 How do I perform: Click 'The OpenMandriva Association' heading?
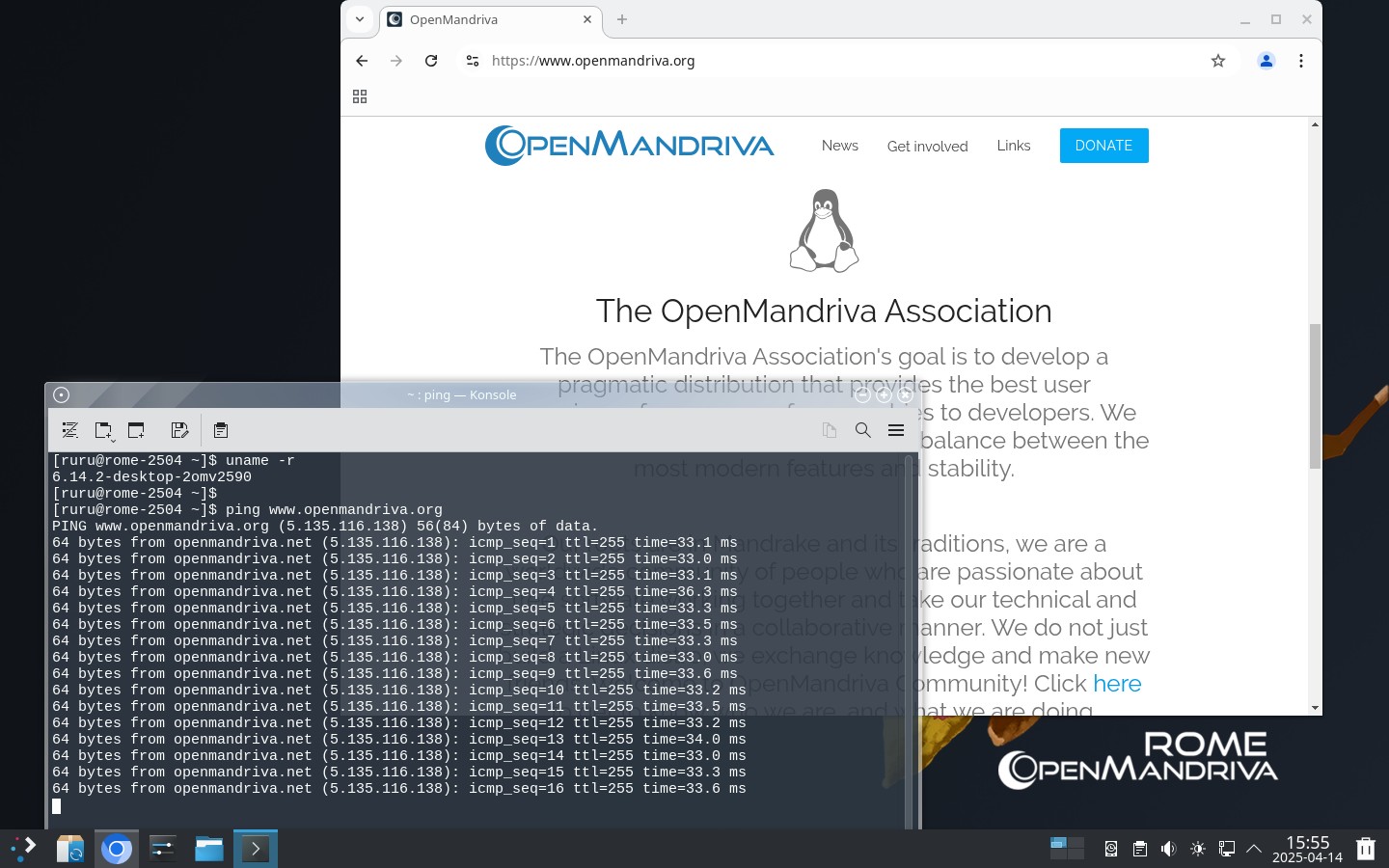[824, 312]
